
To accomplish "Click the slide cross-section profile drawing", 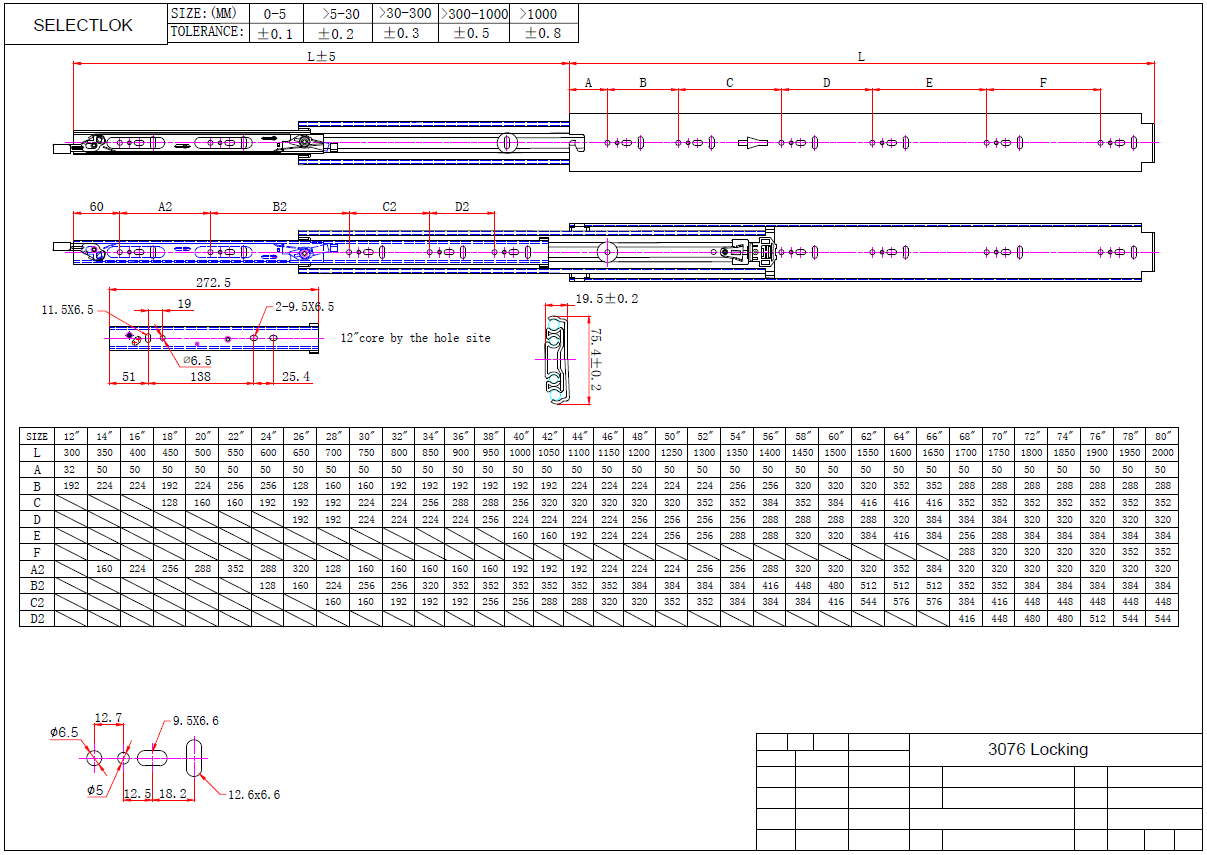I will point(557,359).
